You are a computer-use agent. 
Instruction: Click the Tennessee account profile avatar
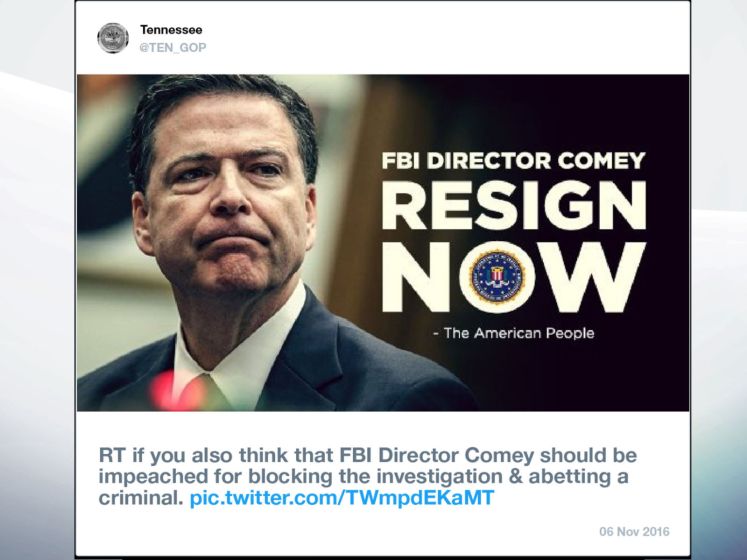tap(113, 38)
